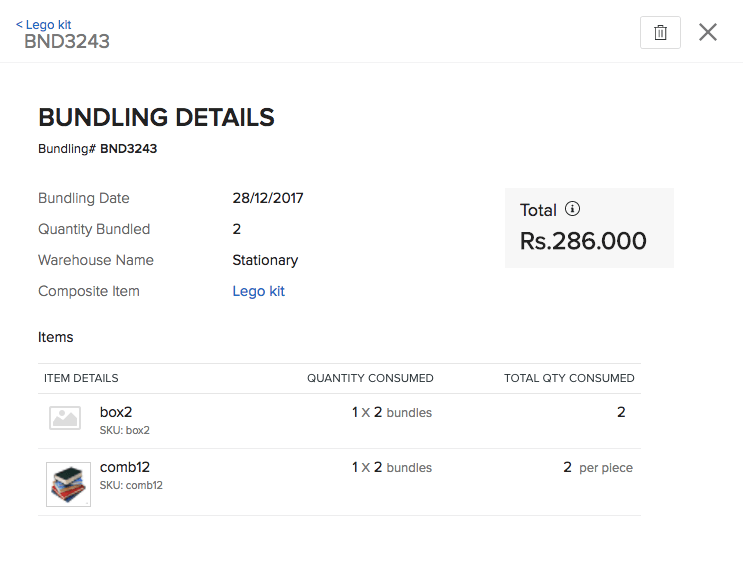Click the trash delete icon

coord(660,32)
